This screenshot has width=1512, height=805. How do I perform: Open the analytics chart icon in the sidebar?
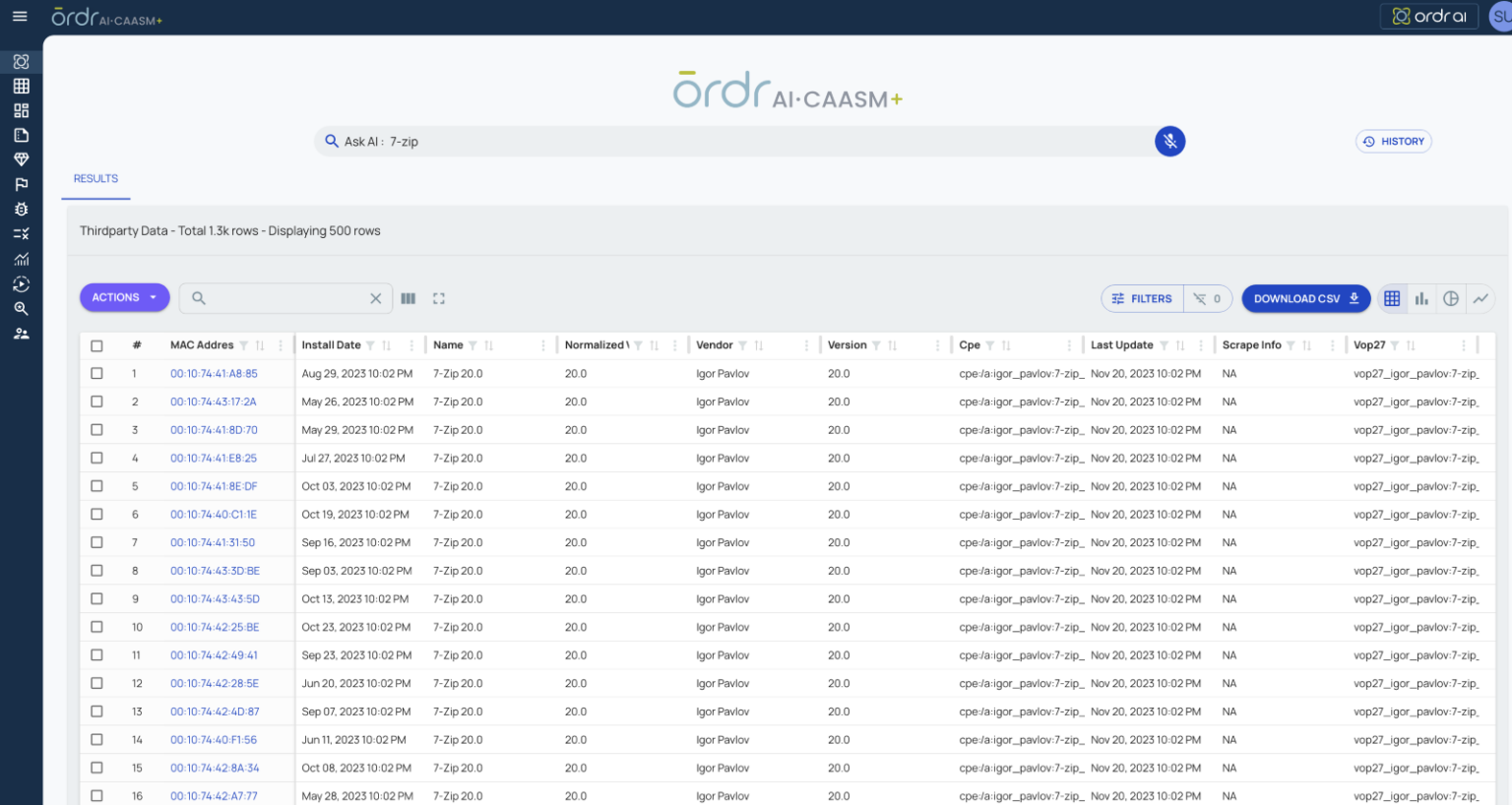coord(21,258)
